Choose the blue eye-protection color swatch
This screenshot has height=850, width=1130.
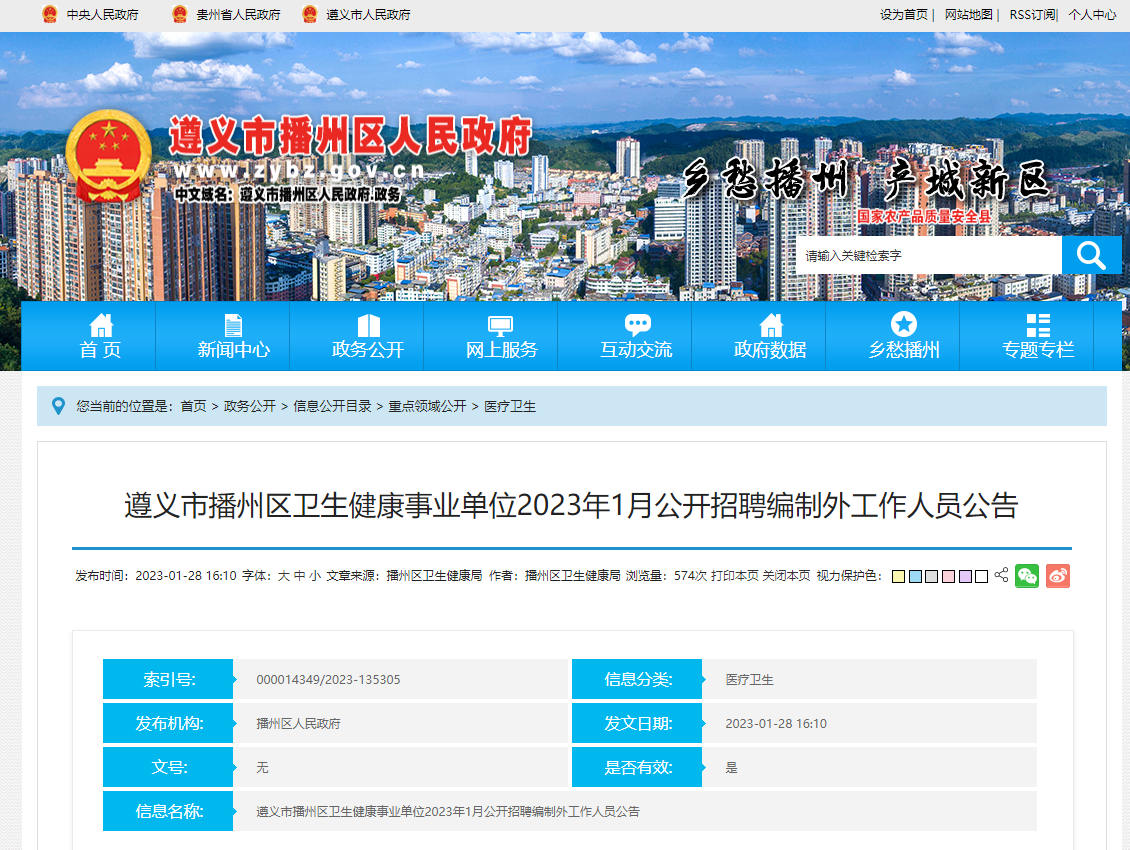pyautogui.click(x=915, y=577)
